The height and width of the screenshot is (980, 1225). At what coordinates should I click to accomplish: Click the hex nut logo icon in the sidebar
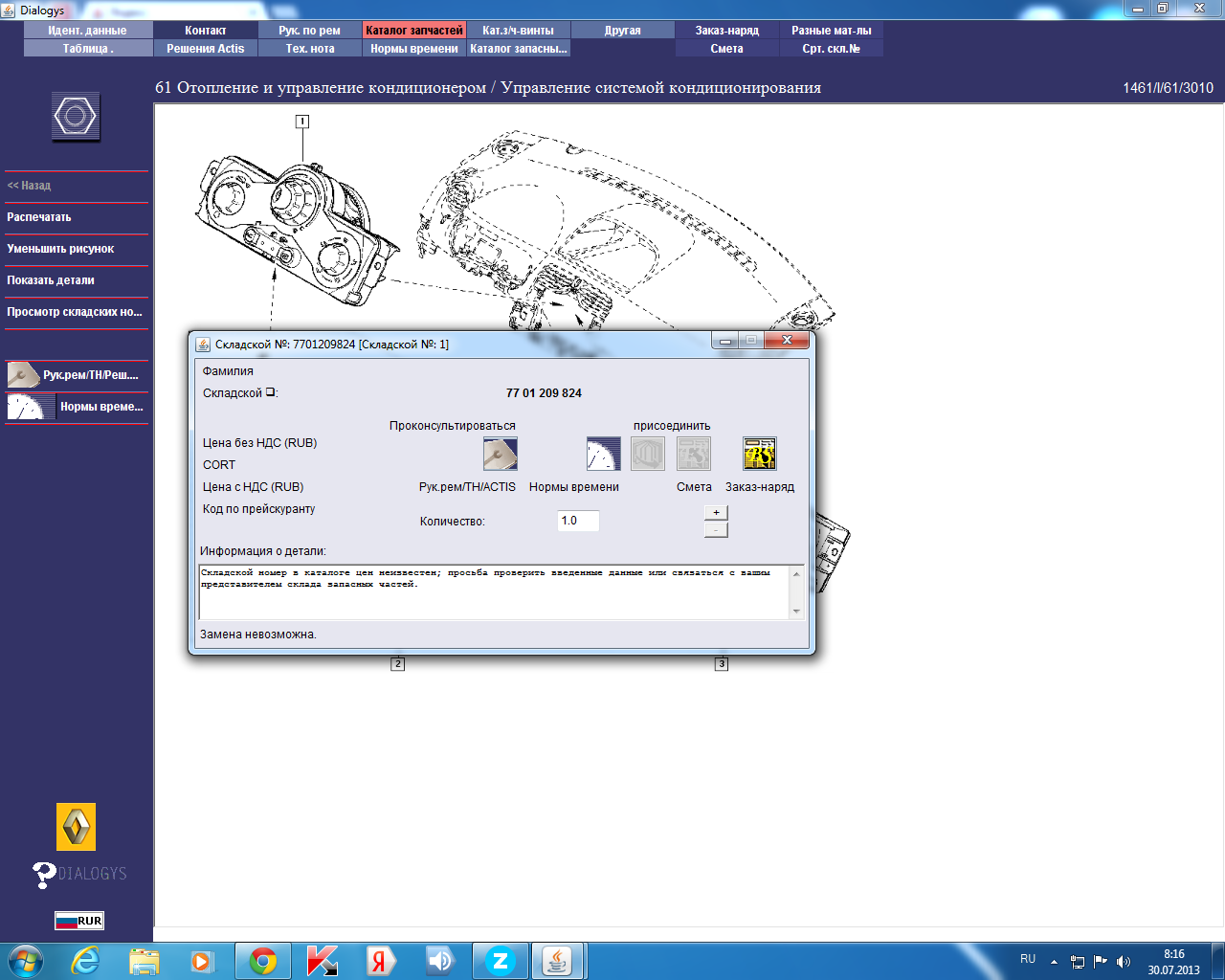coord(76,117)
